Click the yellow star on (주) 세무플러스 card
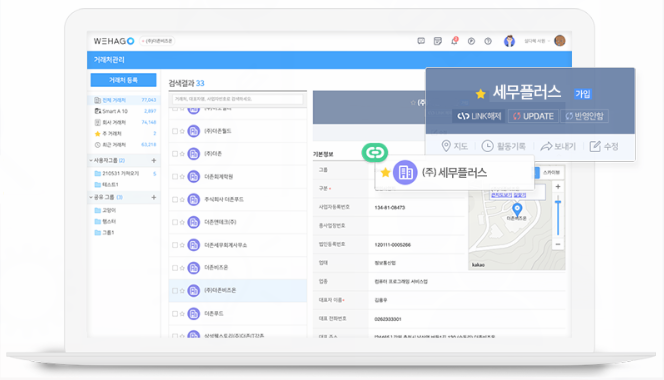 tap(385, 172)
